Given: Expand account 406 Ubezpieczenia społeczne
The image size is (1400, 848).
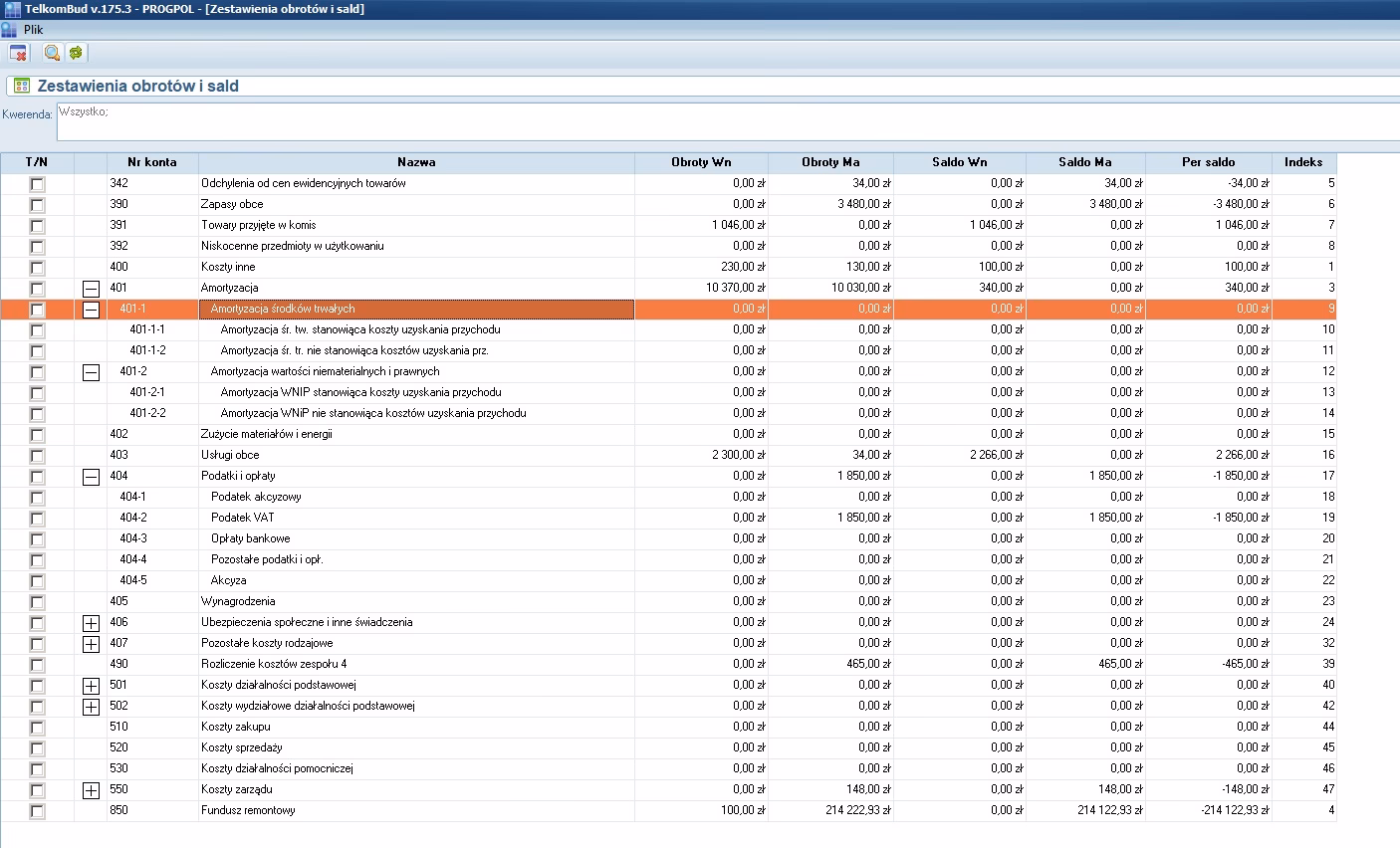Looking at the screenshot, I should click(91, 623).
